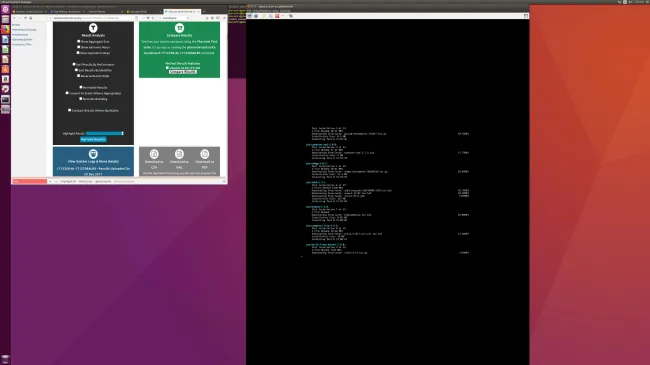Launch Firefox from the Ubuntu dock

5,29
